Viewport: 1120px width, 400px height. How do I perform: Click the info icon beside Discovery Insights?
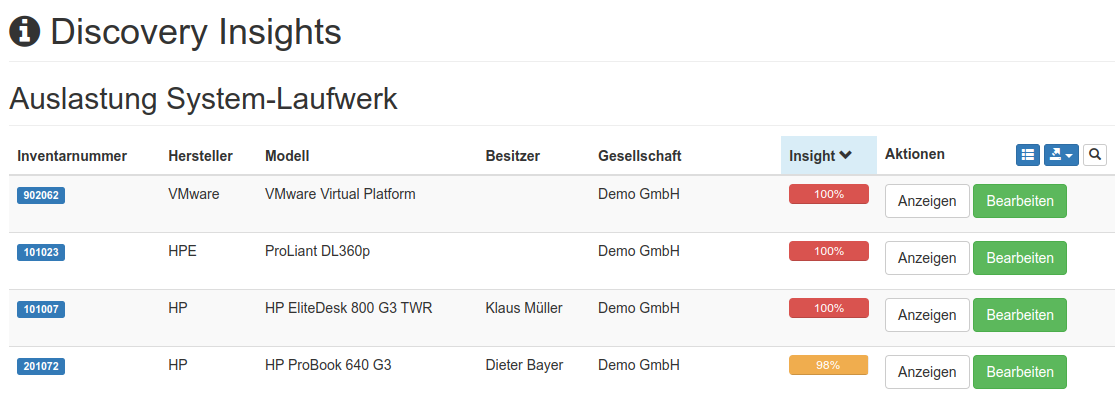[24, 32]
